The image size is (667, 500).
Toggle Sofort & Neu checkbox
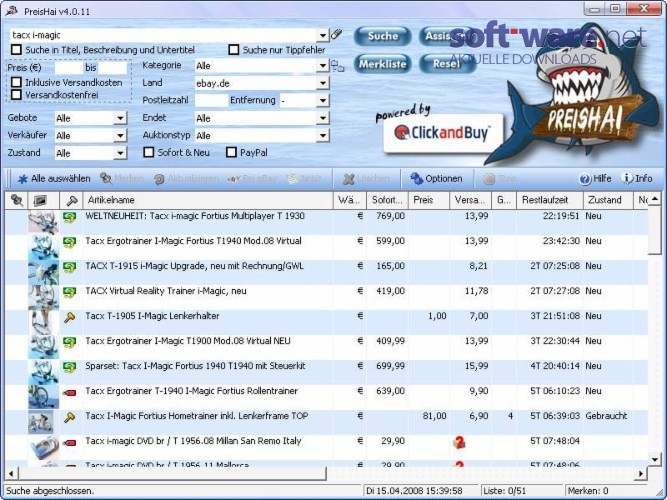[x=148, y=152]
